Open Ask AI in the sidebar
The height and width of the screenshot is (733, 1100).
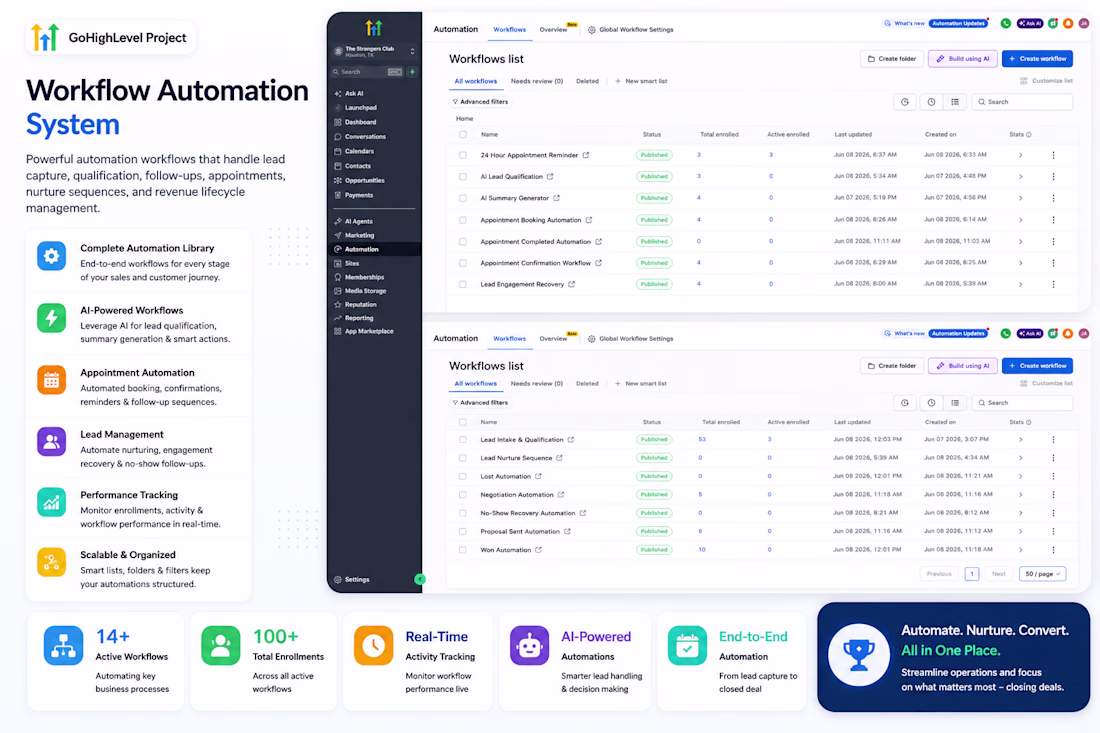[354, 93]
